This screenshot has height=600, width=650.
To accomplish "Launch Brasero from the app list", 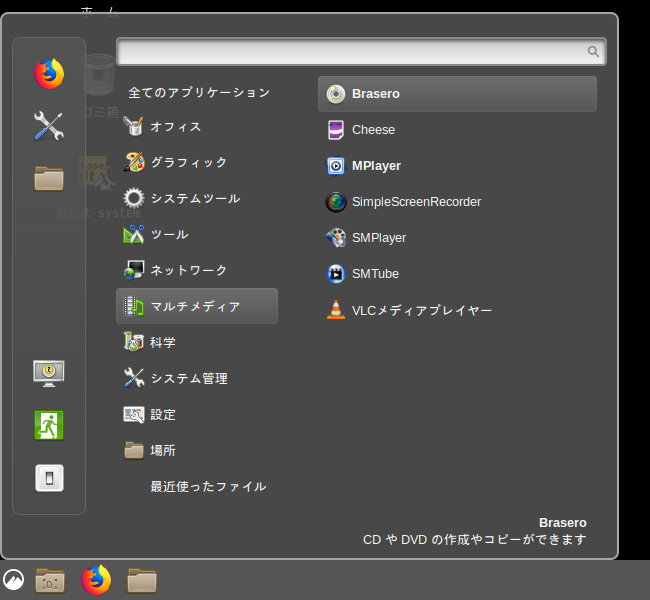I will click(x=457, y=94).
